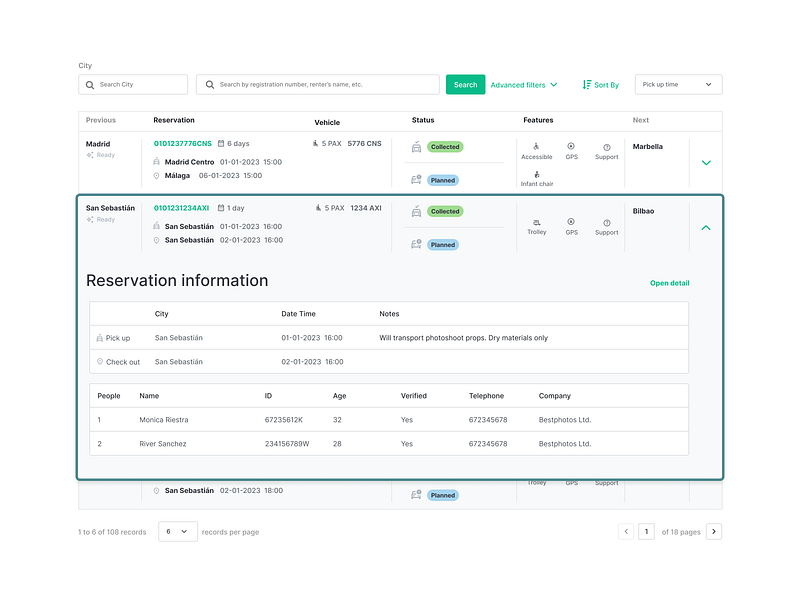Click the GPS icon in Madrid row
800x600 pixels.
(x=571, y=146)
